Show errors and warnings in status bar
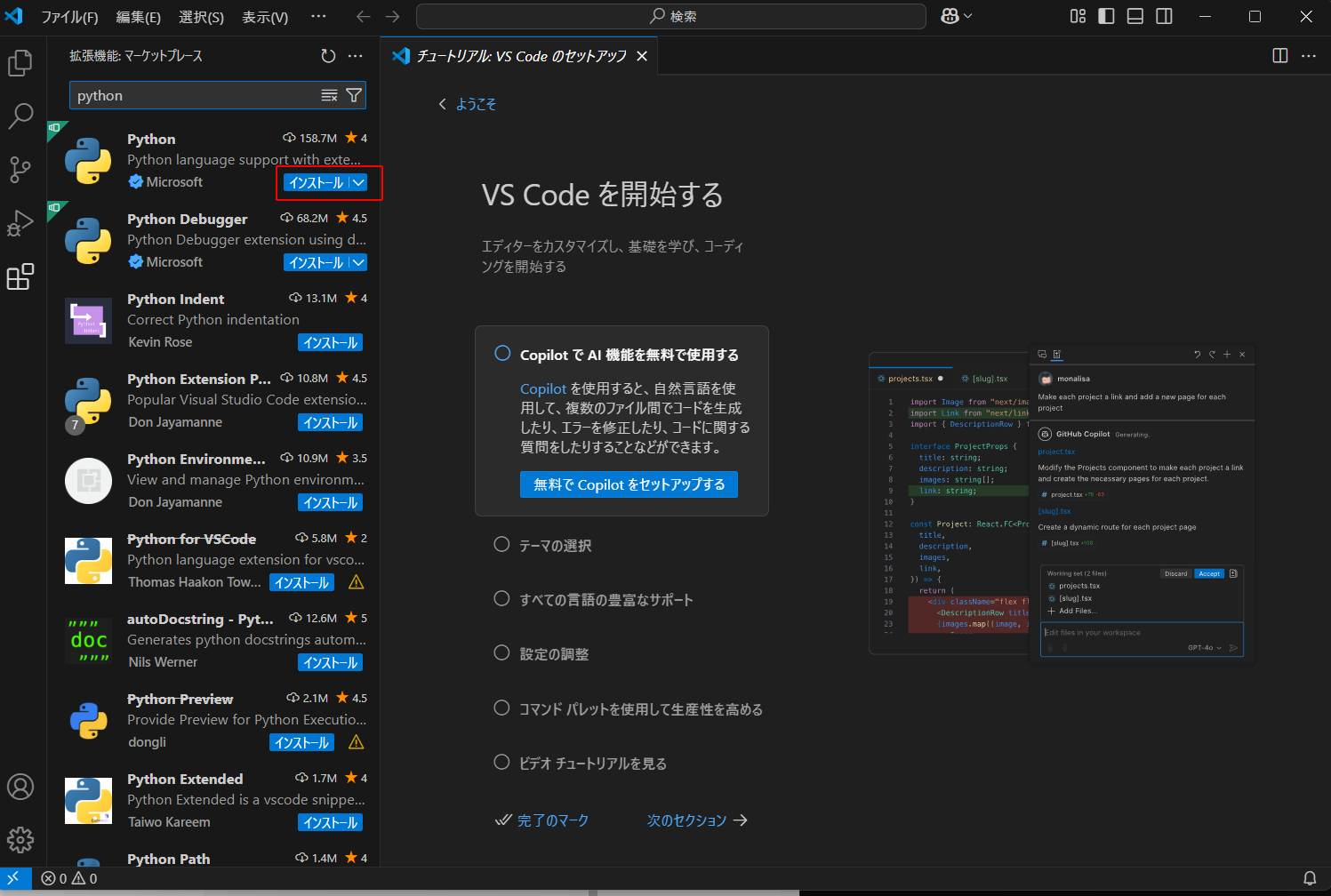The image size is (1331, 896). click(69, 878)
